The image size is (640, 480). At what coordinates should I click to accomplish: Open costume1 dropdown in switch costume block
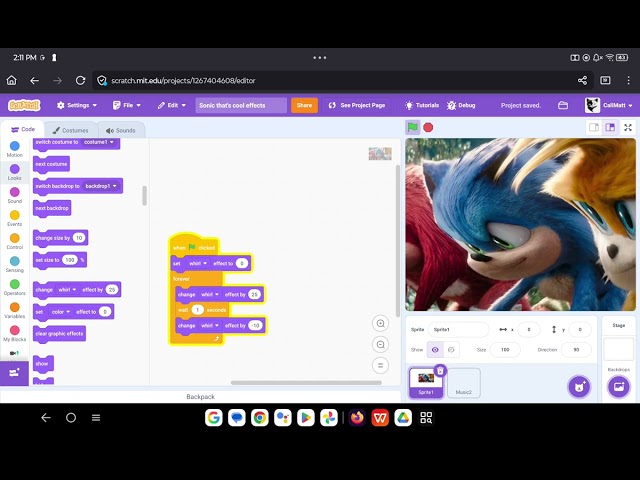98,142
